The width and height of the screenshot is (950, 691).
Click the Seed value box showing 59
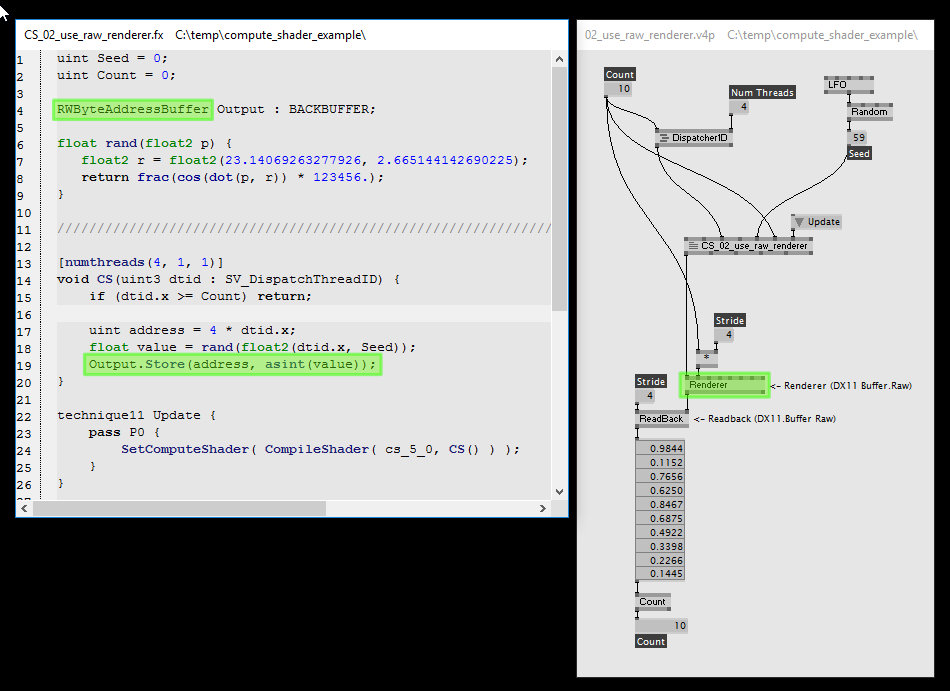[x=858, y=138]
